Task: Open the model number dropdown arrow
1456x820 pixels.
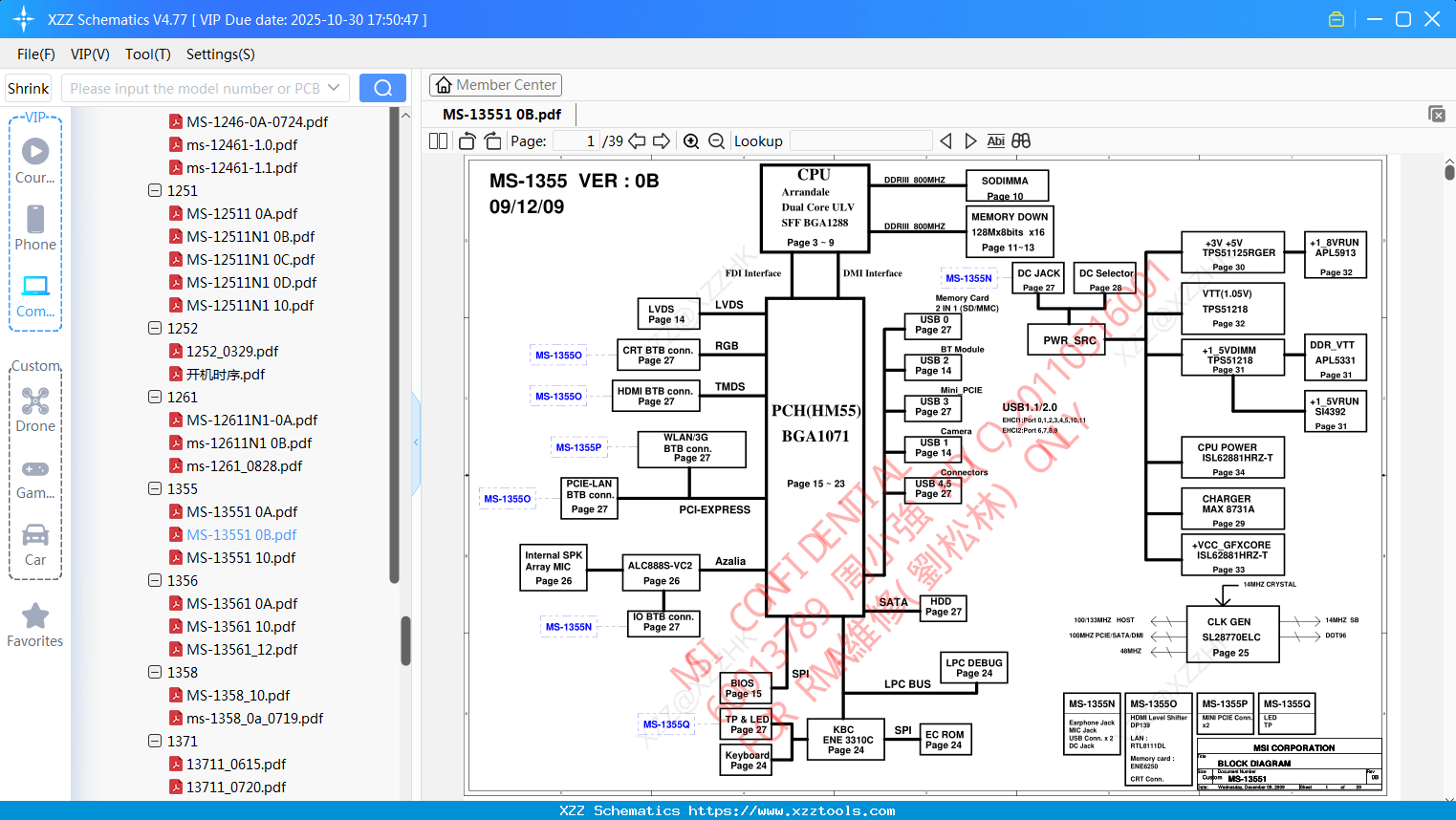Action: (334, 88)
